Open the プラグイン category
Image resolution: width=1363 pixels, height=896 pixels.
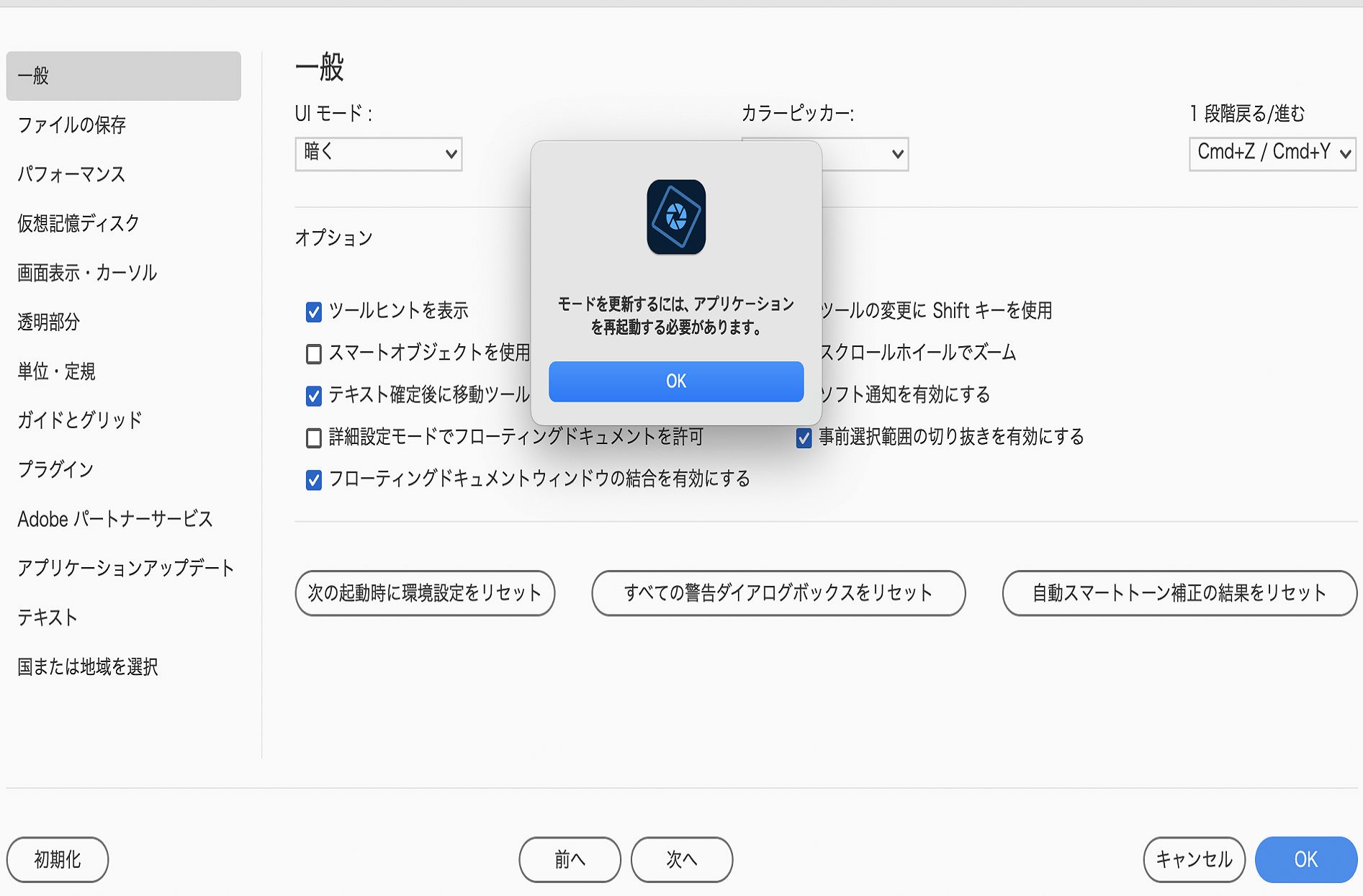(55, 469)
